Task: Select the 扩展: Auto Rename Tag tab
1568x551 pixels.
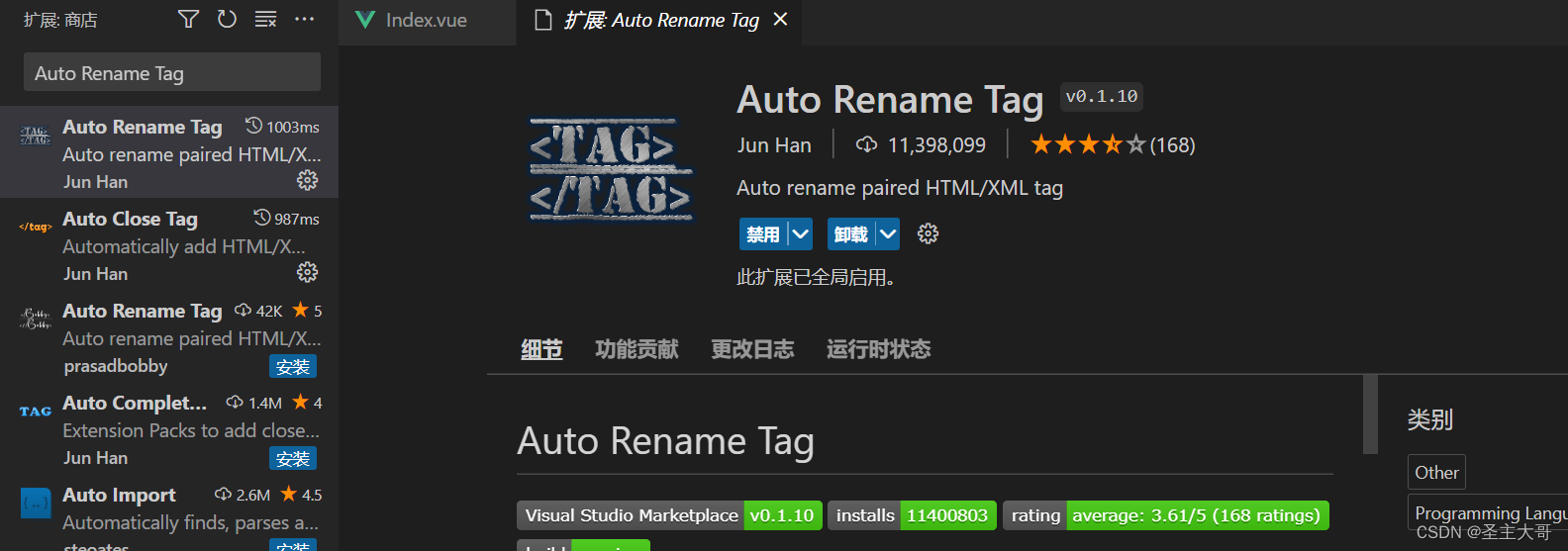Action: pyautogui.click(x=661, y=20)
